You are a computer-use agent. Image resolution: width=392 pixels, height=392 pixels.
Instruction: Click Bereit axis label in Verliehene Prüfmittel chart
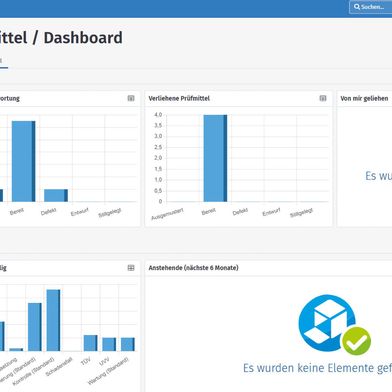point(209,211)
